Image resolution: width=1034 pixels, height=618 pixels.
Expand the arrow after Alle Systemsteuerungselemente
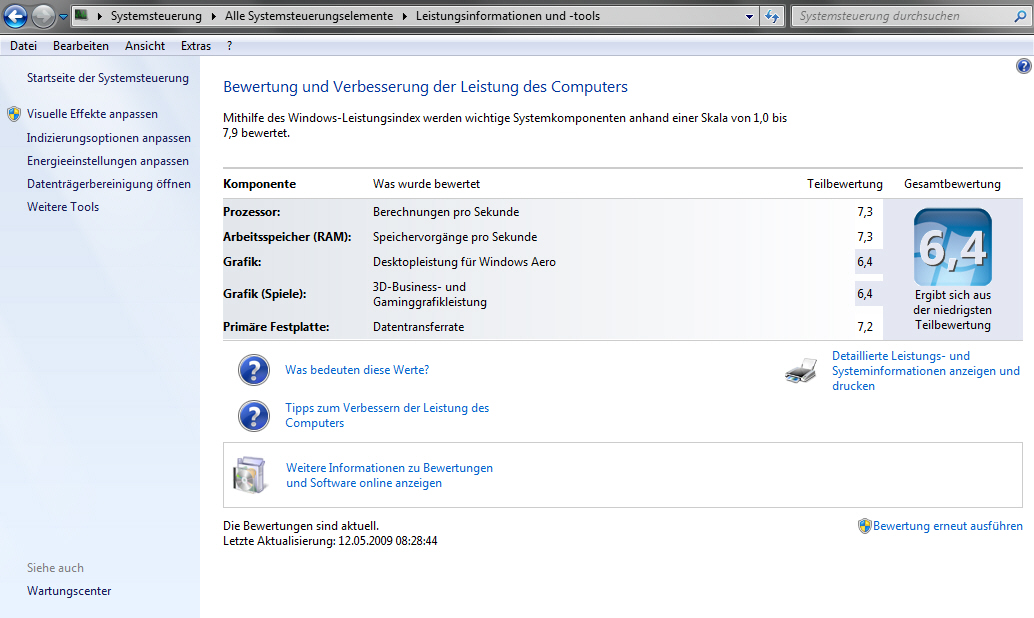(x=405, y=16)
